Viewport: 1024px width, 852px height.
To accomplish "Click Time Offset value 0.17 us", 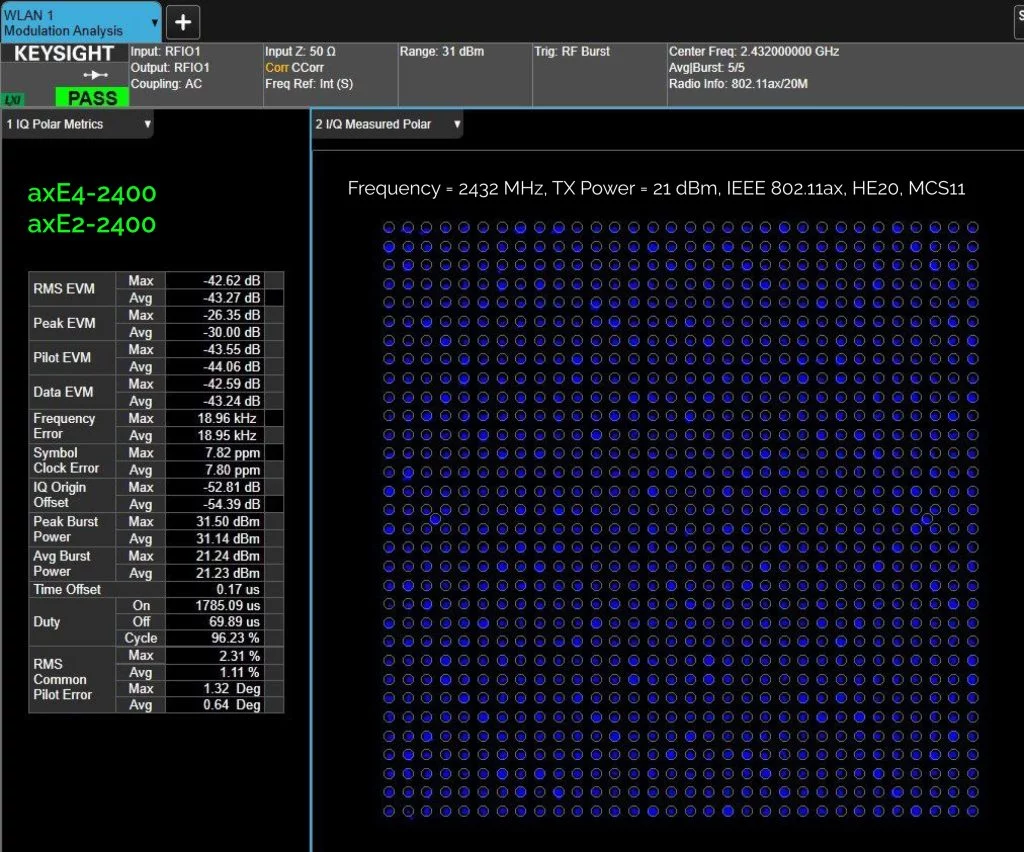I will coord(214,590).
